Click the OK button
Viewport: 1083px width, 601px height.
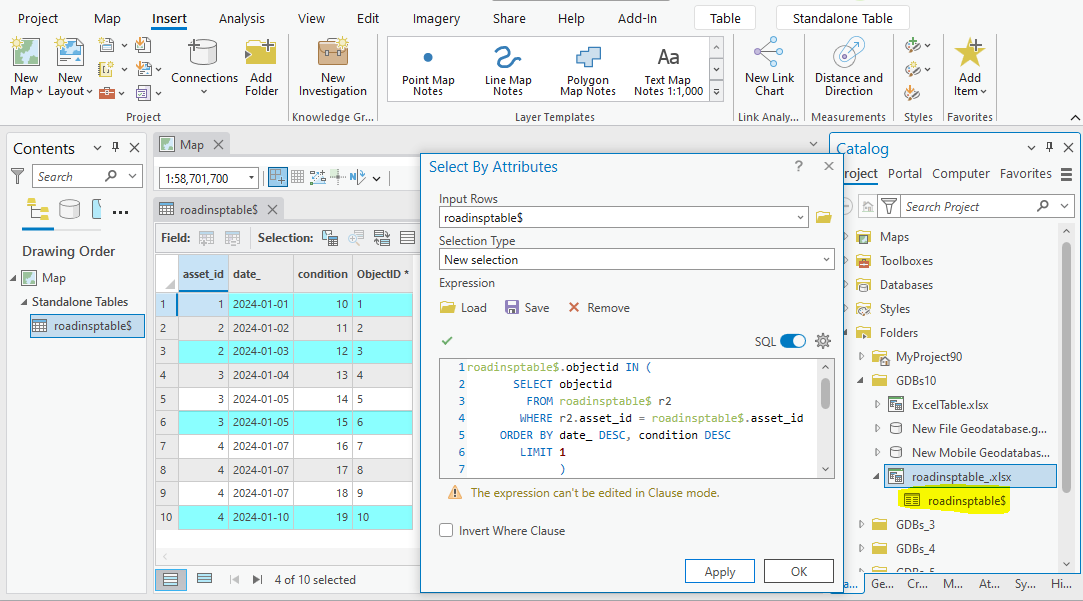798,572
